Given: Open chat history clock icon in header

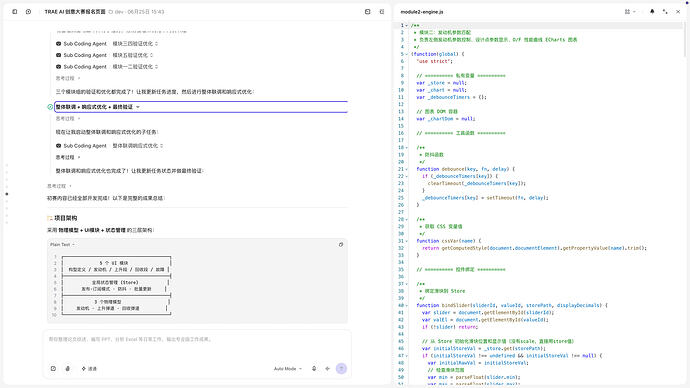Looking at the screenshot, I should (29, 12).
